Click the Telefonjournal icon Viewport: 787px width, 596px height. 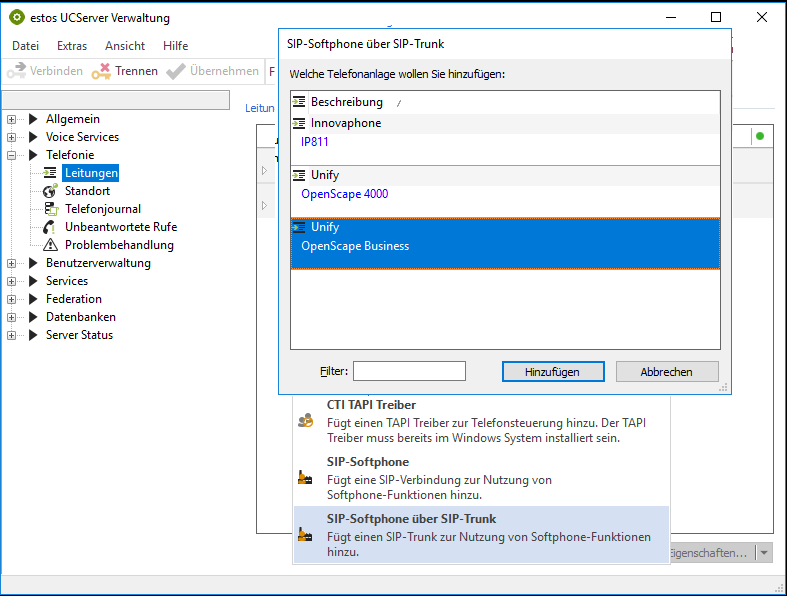pos(50,209)
